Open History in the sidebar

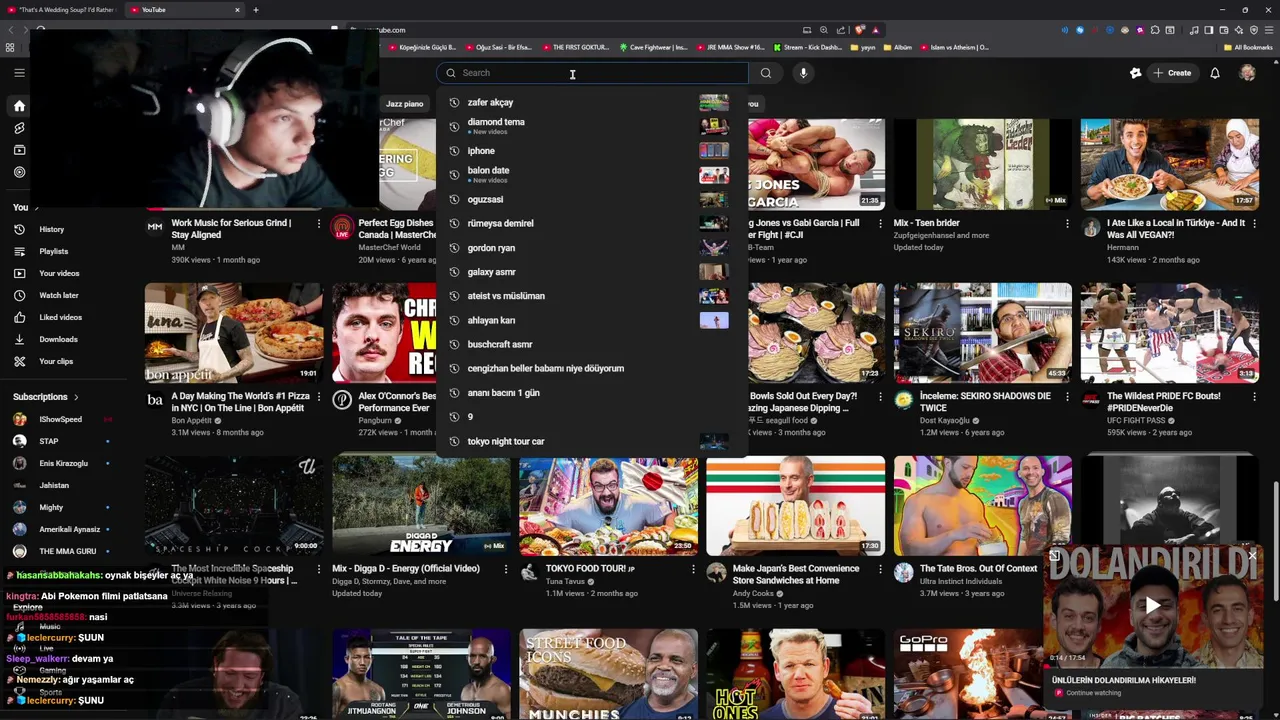[x=51, y=229]
